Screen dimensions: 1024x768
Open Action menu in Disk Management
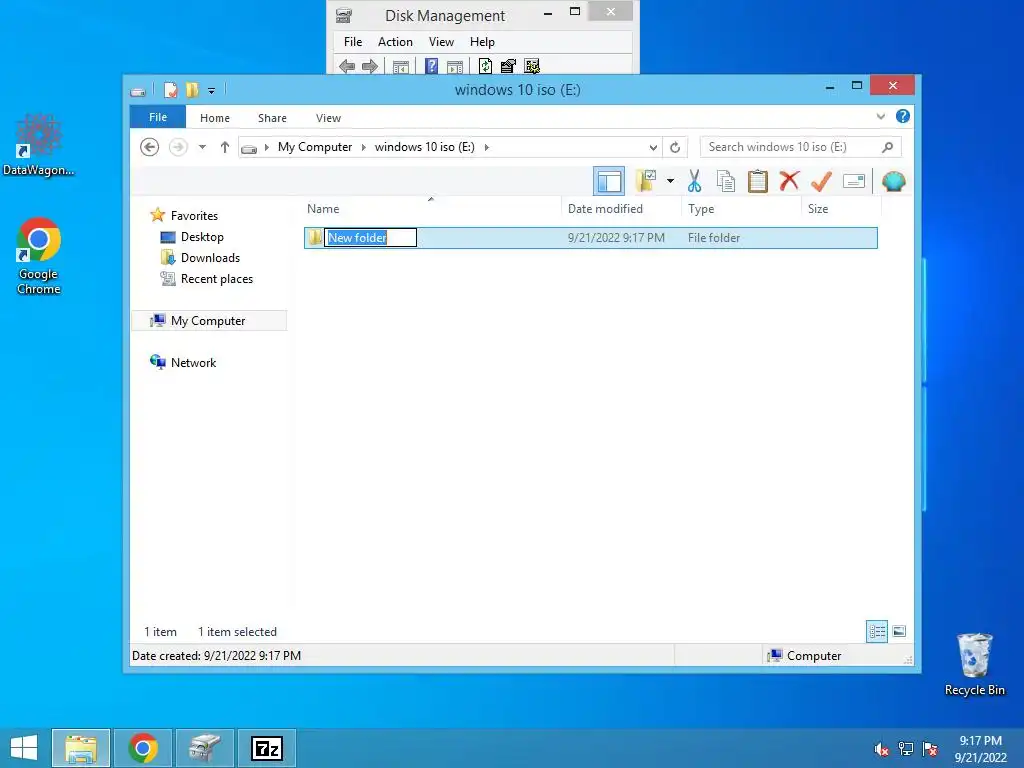coord(395,42)
